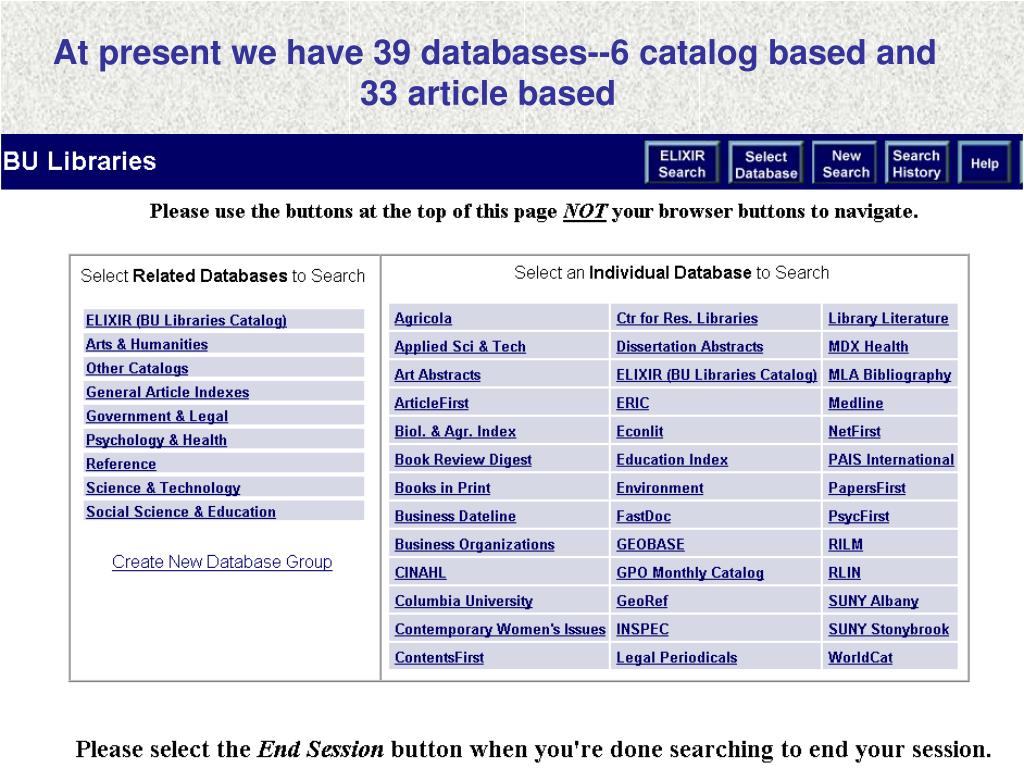The image size is (1024, 768).
Task: Select the CINAHL database
Action: click(x=420, y=573)
